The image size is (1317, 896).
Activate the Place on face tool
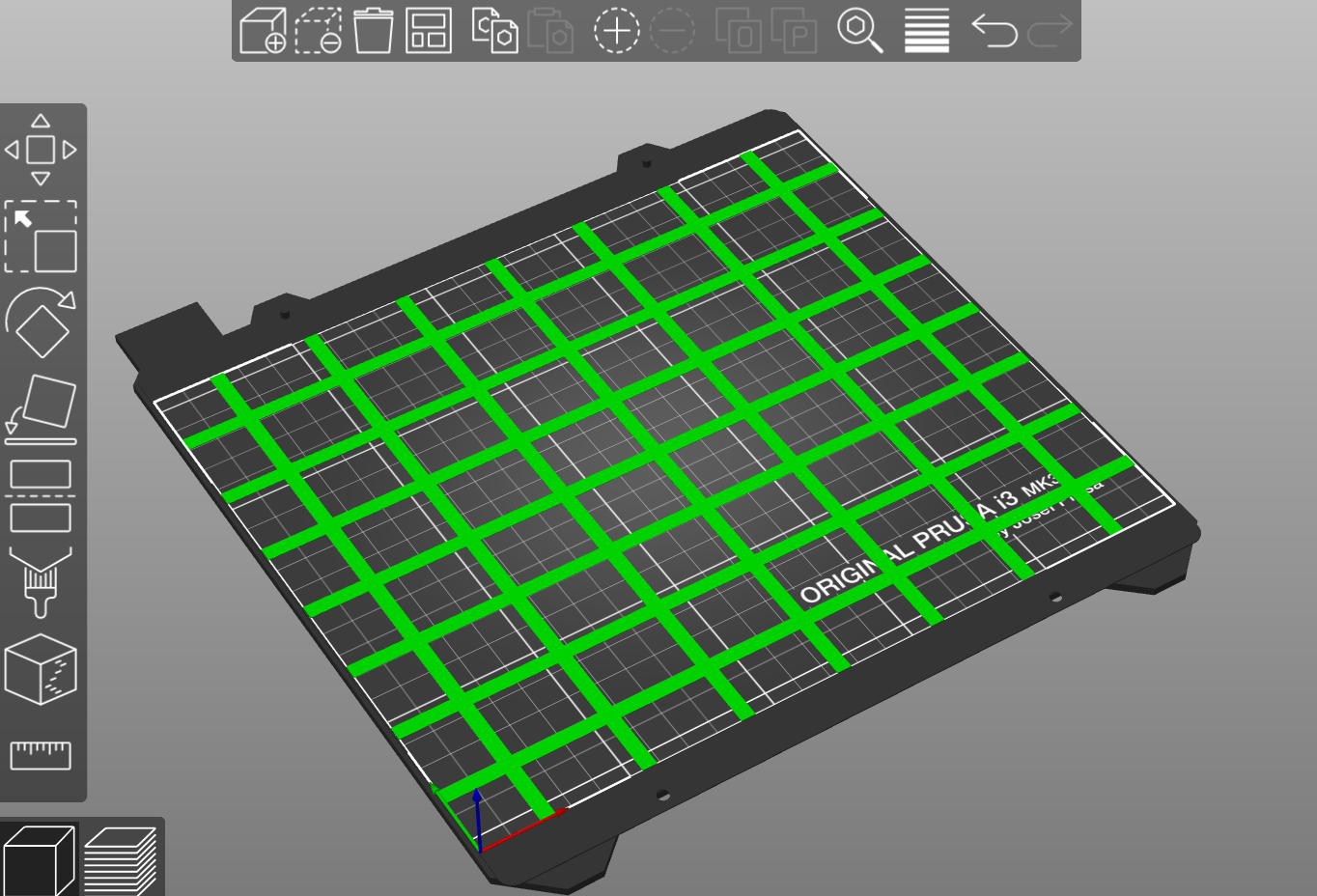(41, 410)
